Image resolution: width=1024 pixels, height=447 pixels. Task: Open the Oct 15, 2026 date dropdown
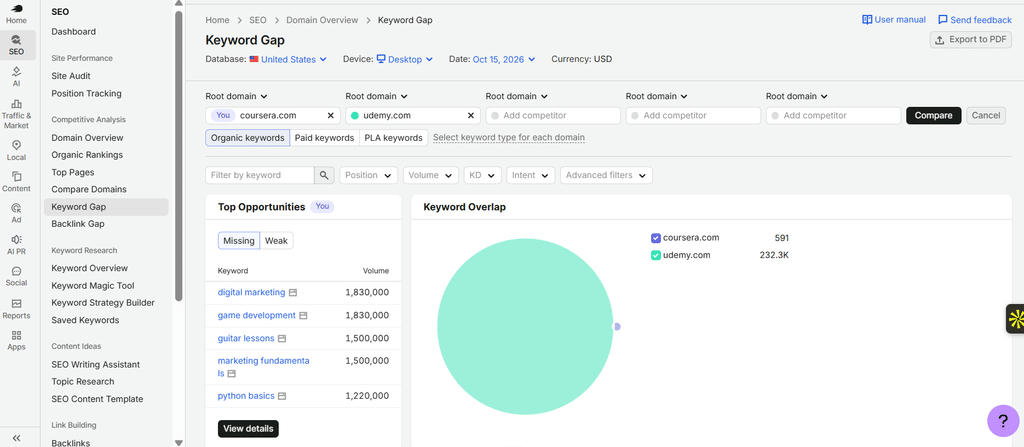pyautogui.click(x=504, y=59)
